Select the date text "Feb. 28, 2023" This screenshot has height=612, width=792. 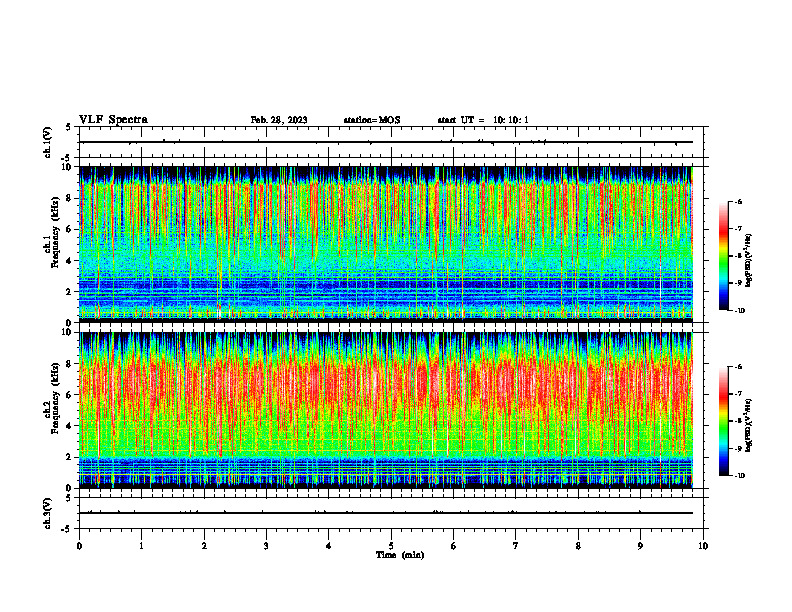pyautogui.click(x=279, y=120)
